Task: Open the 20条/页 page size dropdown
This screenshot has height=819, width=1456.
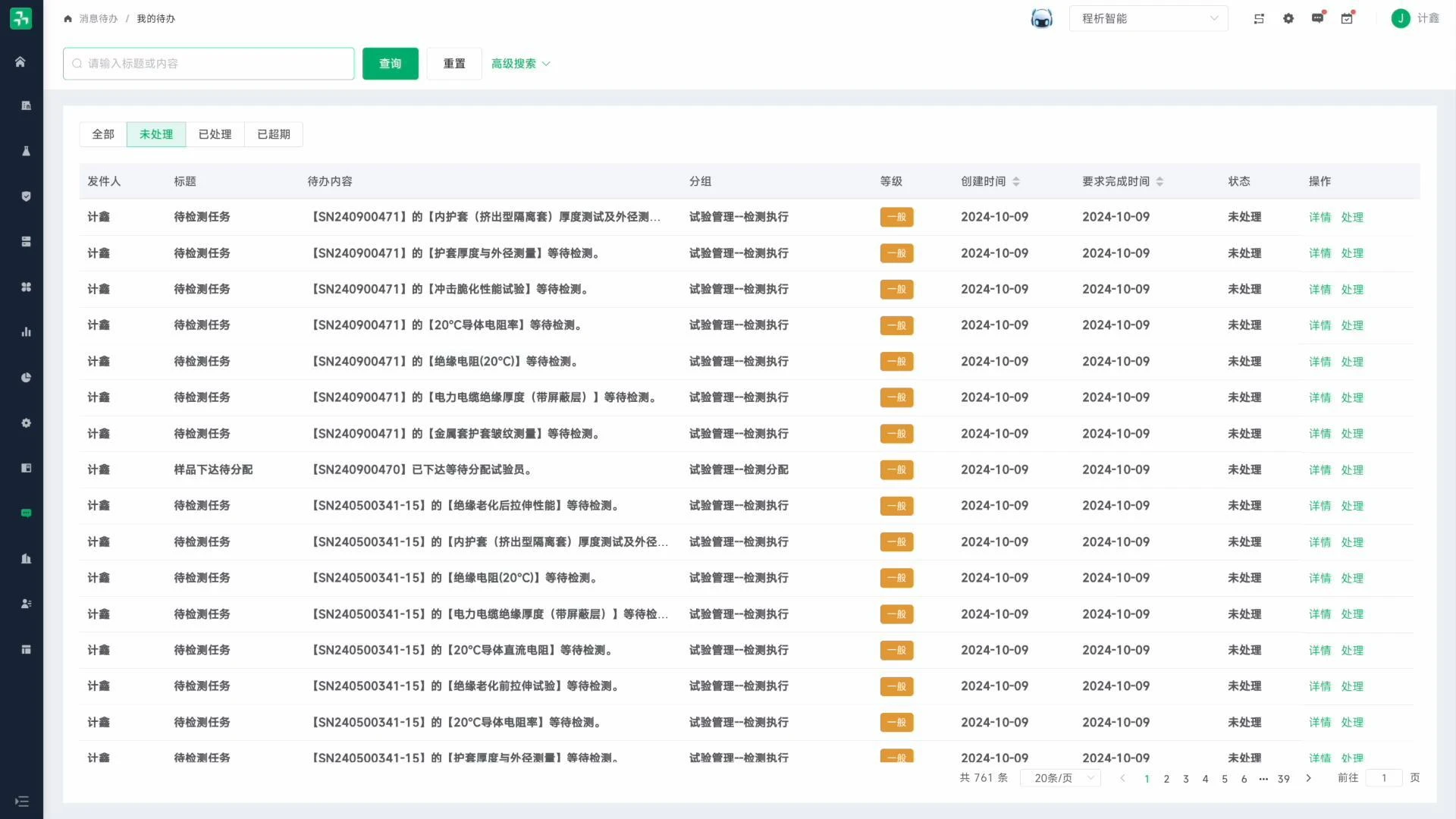Action: coord(1060,778)
